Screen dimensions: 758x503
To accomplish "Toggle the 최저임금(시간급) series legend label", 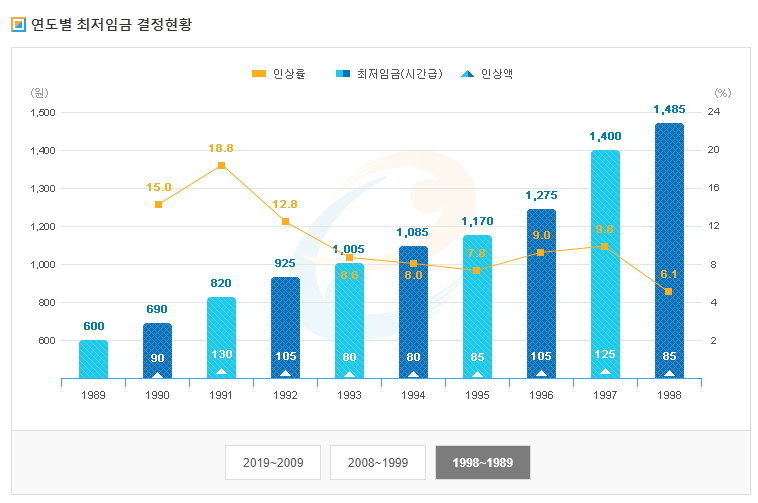I will click(x=399, y=73).
